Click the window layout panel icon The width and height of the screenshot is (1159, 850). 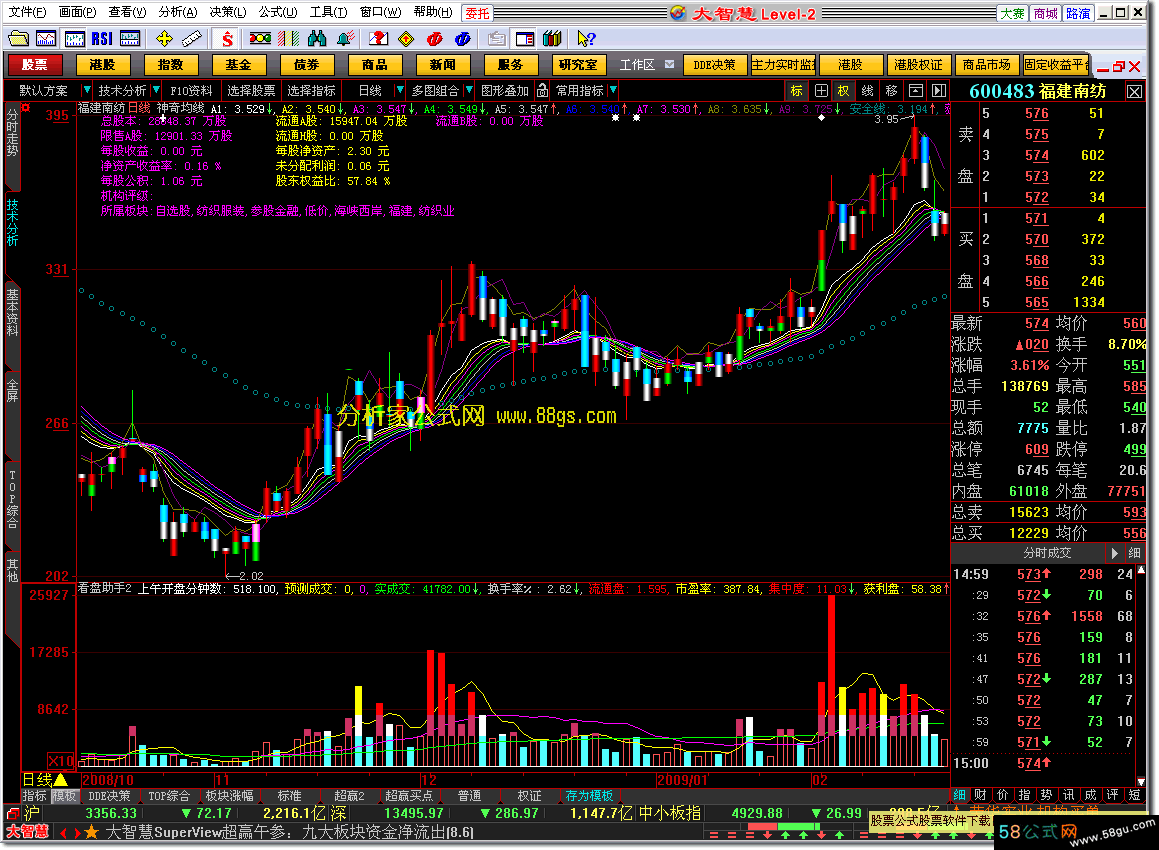tap(525, 38)
